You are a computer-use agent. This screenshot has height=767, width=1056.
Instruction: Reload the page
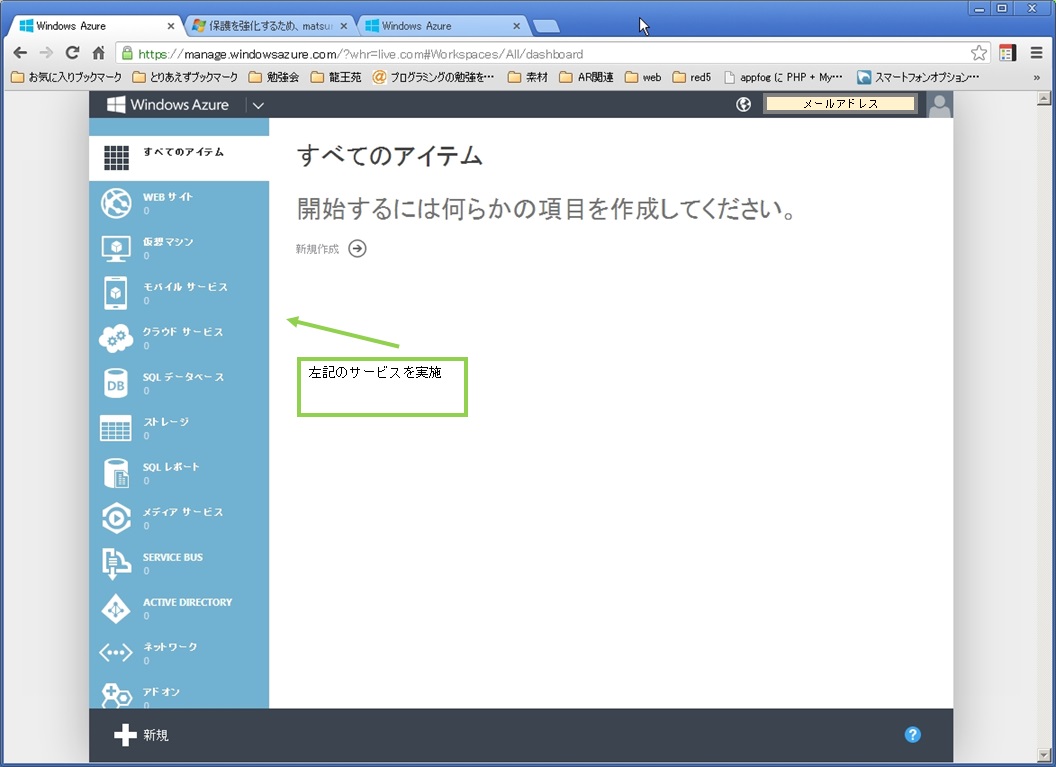pos(72,53)
